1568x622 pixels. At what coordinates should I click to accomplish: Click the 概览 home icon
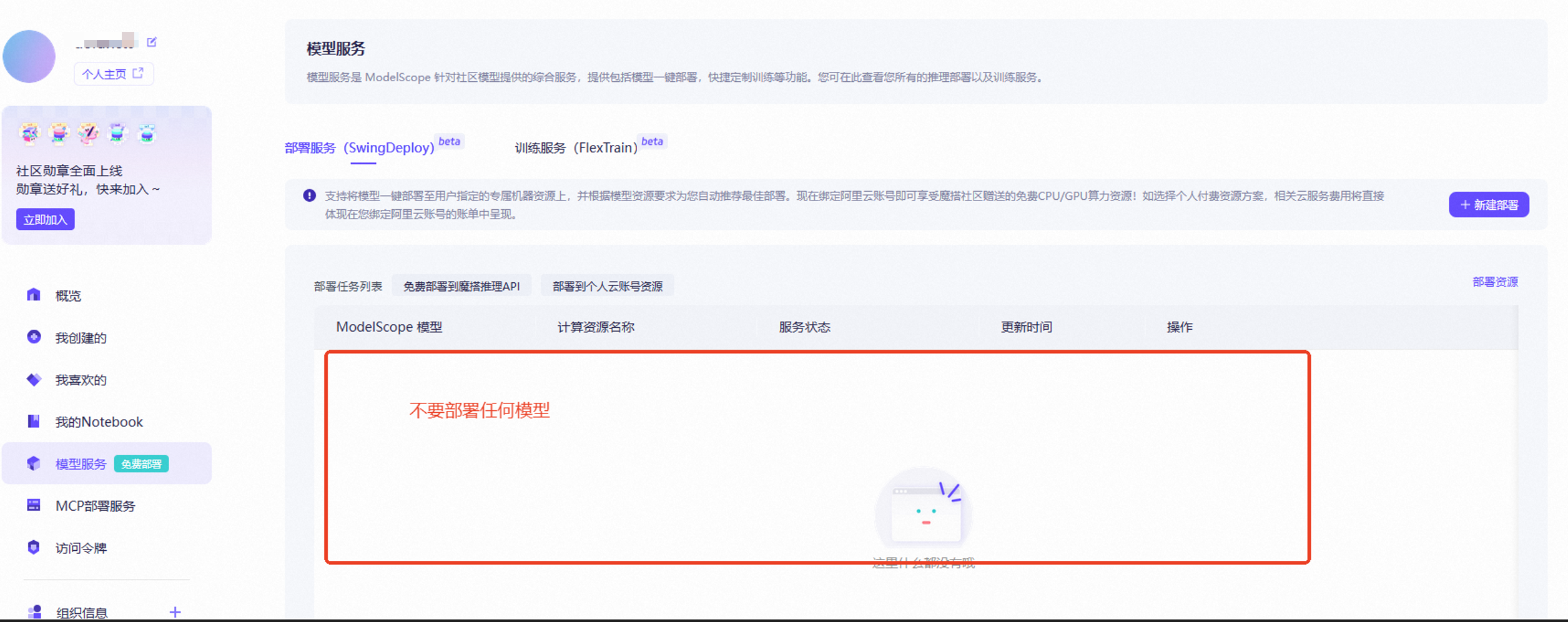click(34, 295)
